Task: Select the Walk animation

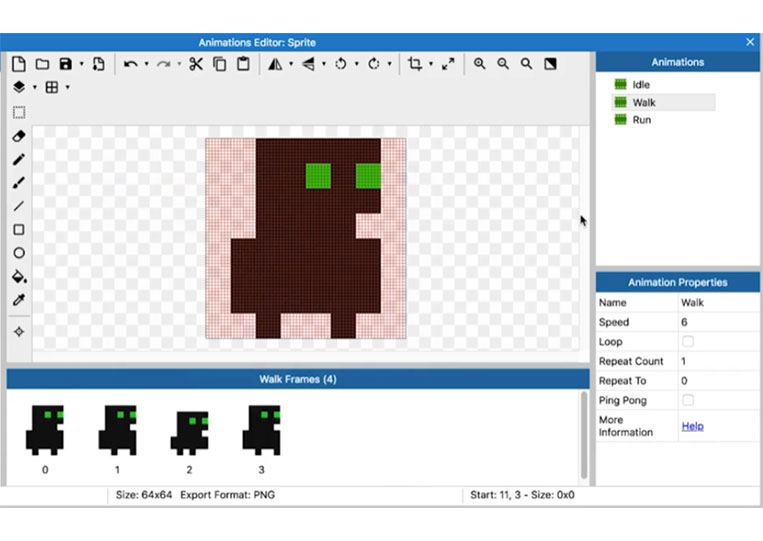Action: pos(663,102)
